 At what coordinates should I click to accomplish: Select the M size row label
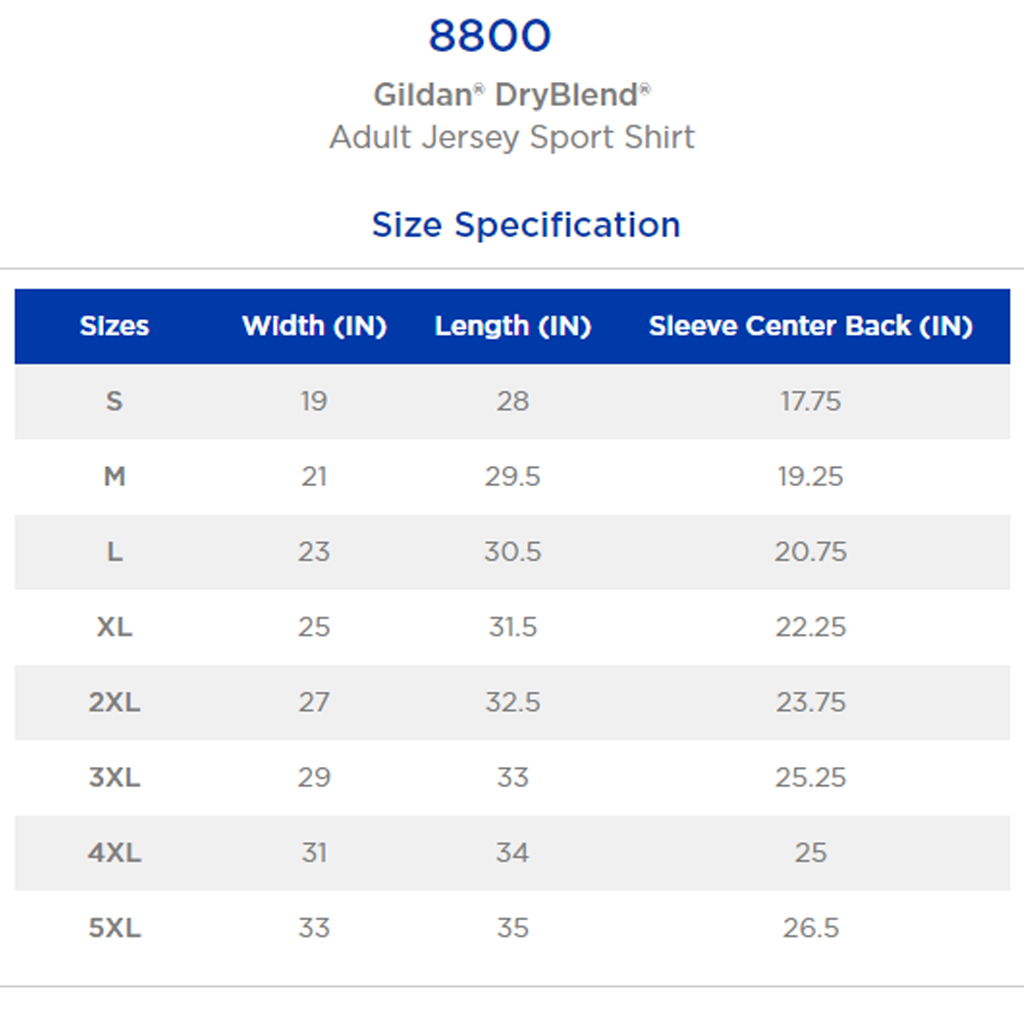114,477
